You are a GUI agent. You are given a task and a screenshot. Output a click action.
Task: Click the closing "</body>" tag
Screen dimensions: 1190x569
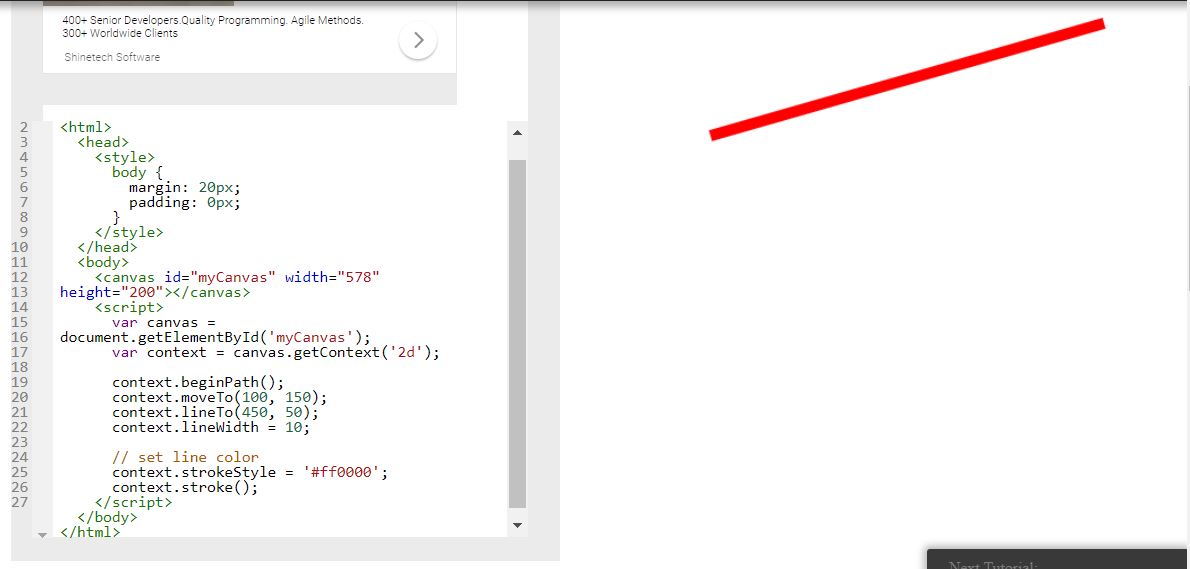108,517
